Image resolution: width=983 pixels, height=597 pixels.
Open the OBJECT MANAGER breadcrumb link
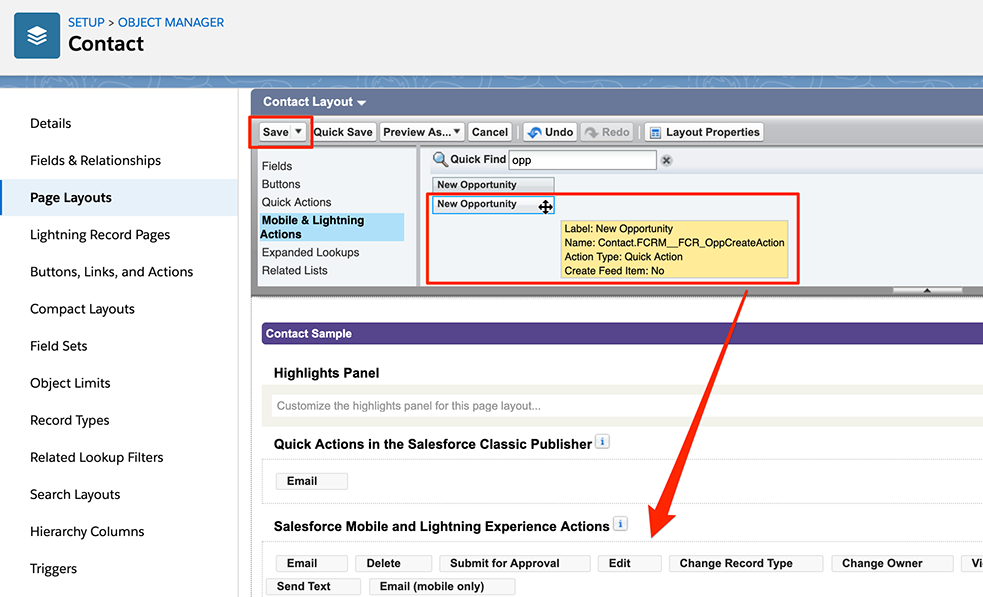(171, 22)
